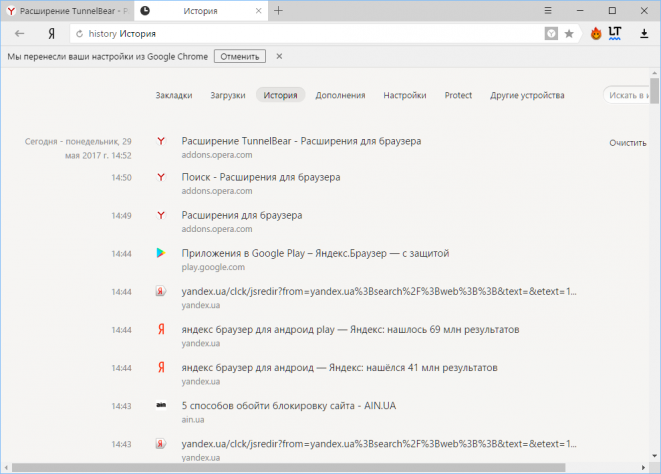Image resolution: width=661 pixels, height=474 pixels.
Task: Click the 14:50 timestamp
Action: (x=121, y=178)
